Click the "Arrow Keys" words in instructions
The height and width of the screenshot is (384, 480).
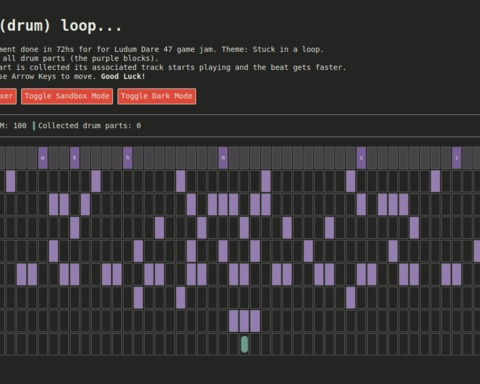coord(34,76)
